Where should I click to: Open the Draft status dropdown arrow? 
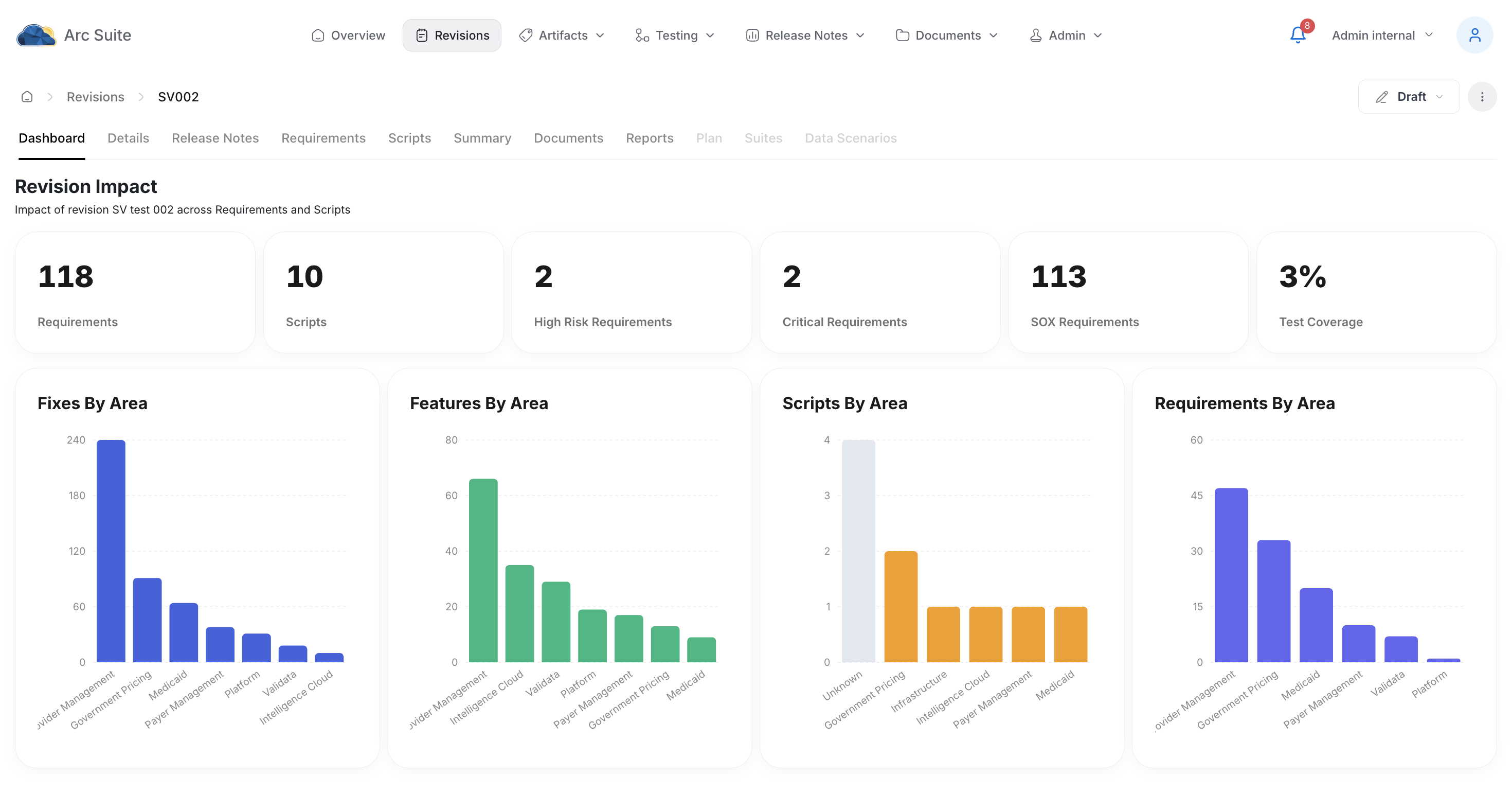click(x=1438, y=97)
